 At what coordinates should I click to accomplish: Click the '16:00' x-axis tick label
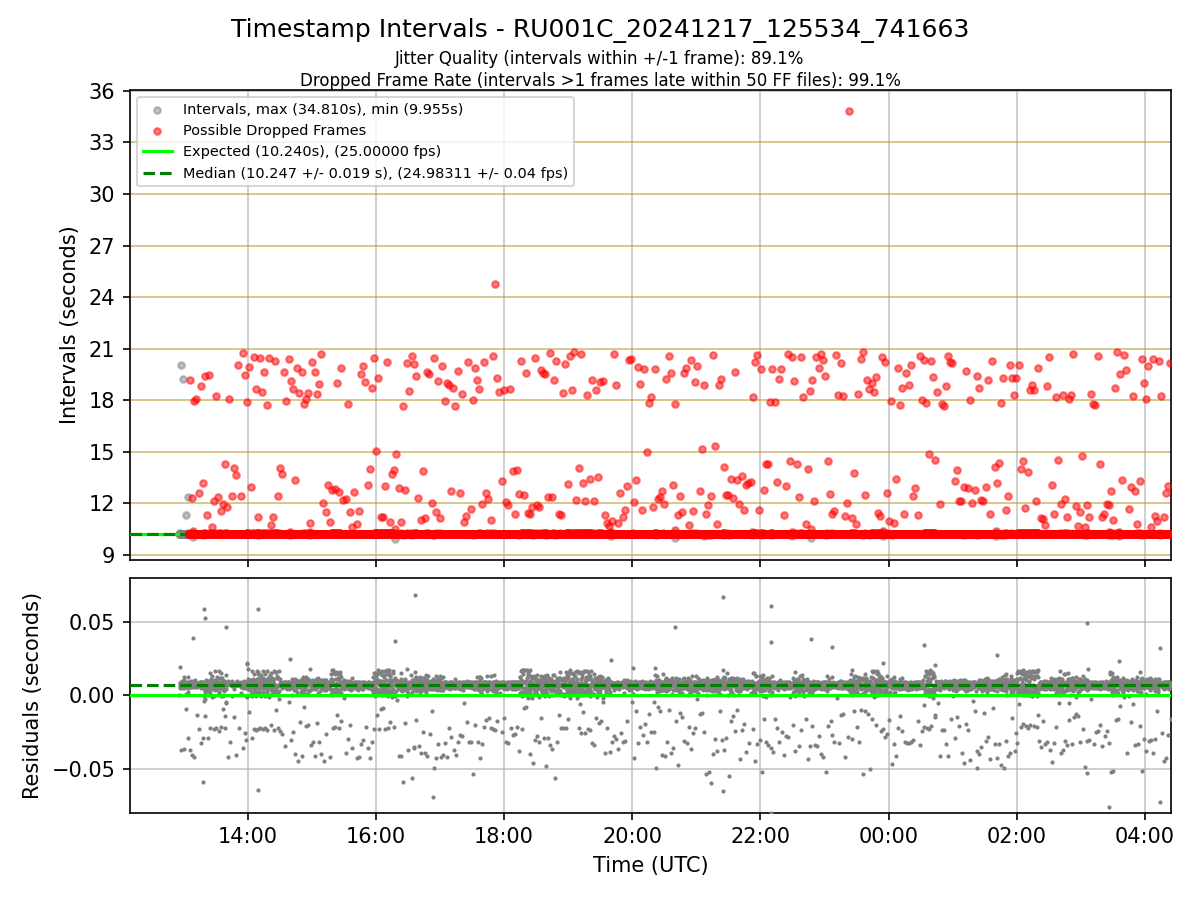pyautogui.click(x=376, y=835)
